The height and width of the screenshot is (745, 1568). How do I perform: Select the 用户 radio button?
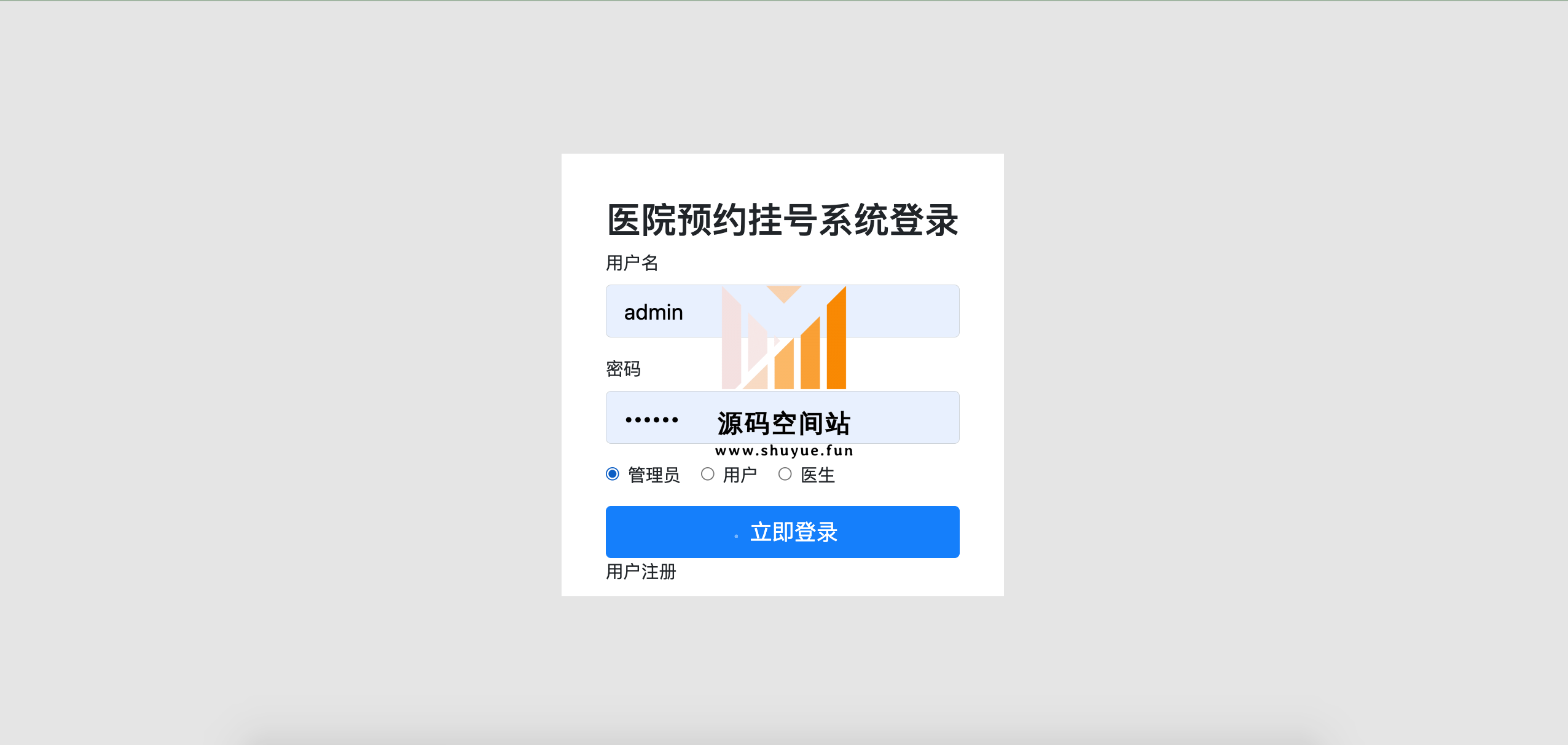[708, 474]
